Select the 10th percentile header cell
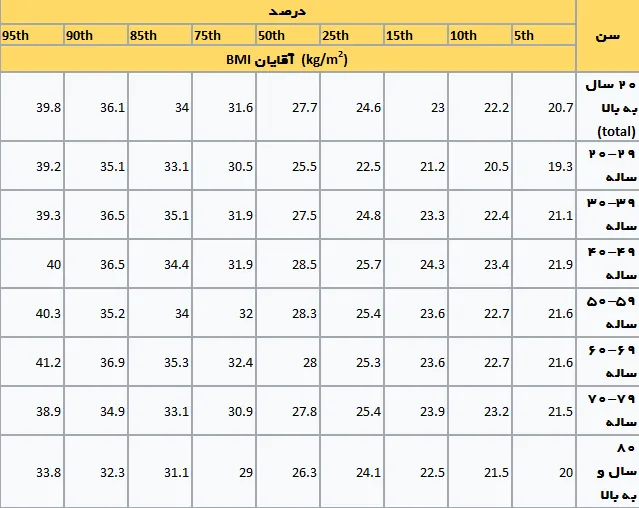This screenshot has width=639, height=508. 480,35
